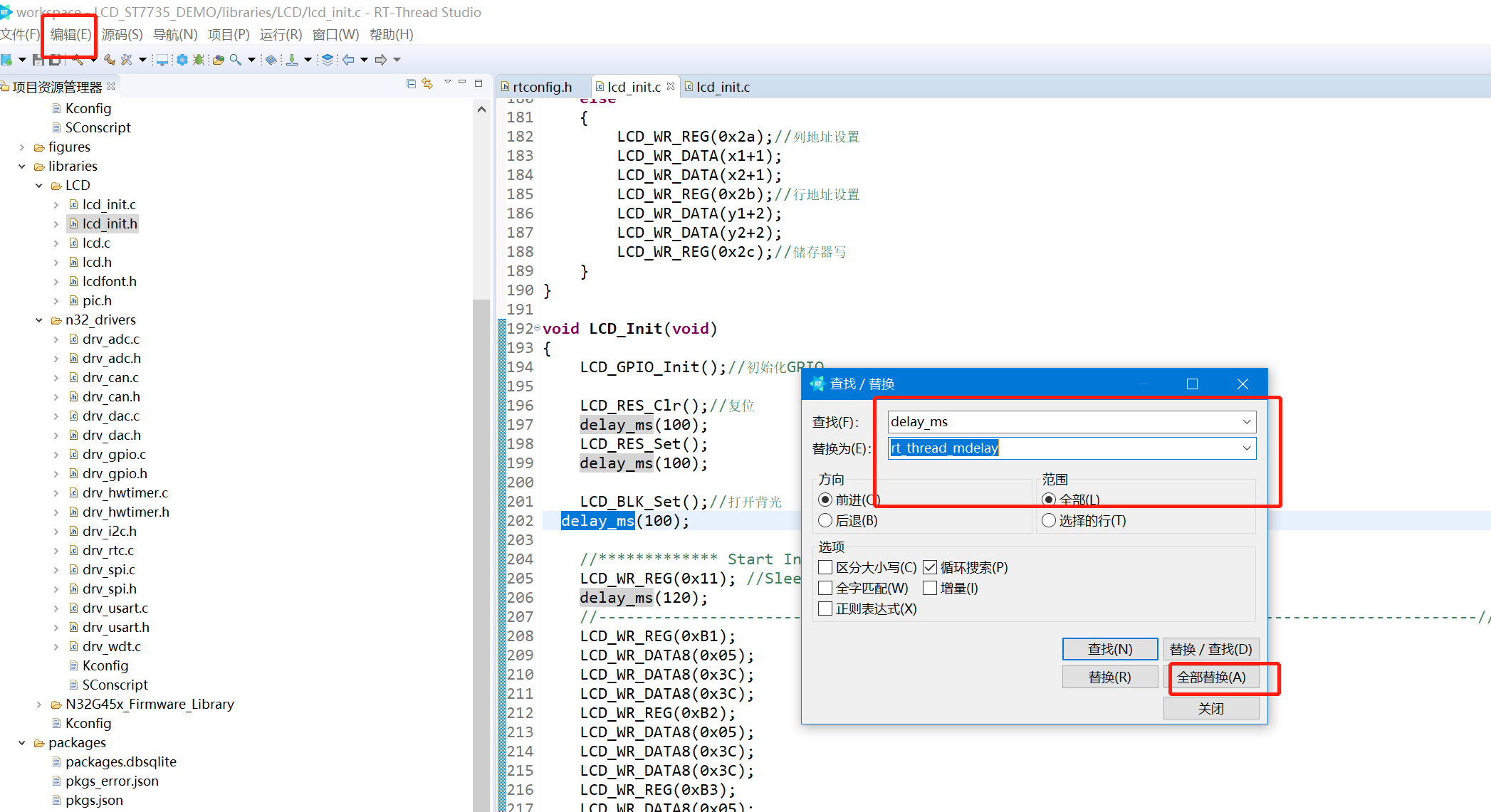Select drv_gpio.c in the project tree
1491x812 pixels.
click(114, 454)
